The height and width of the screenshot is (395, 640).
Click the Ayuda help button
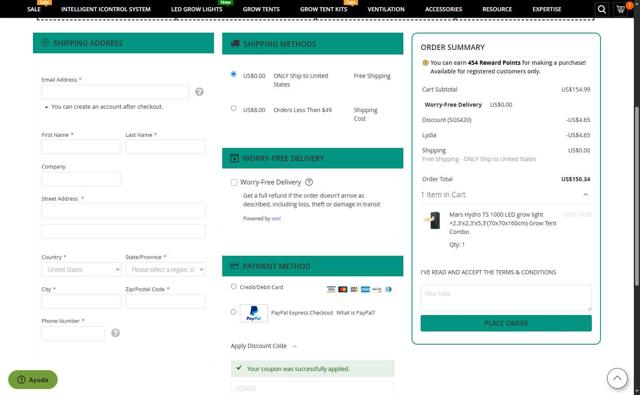point(33,379)
